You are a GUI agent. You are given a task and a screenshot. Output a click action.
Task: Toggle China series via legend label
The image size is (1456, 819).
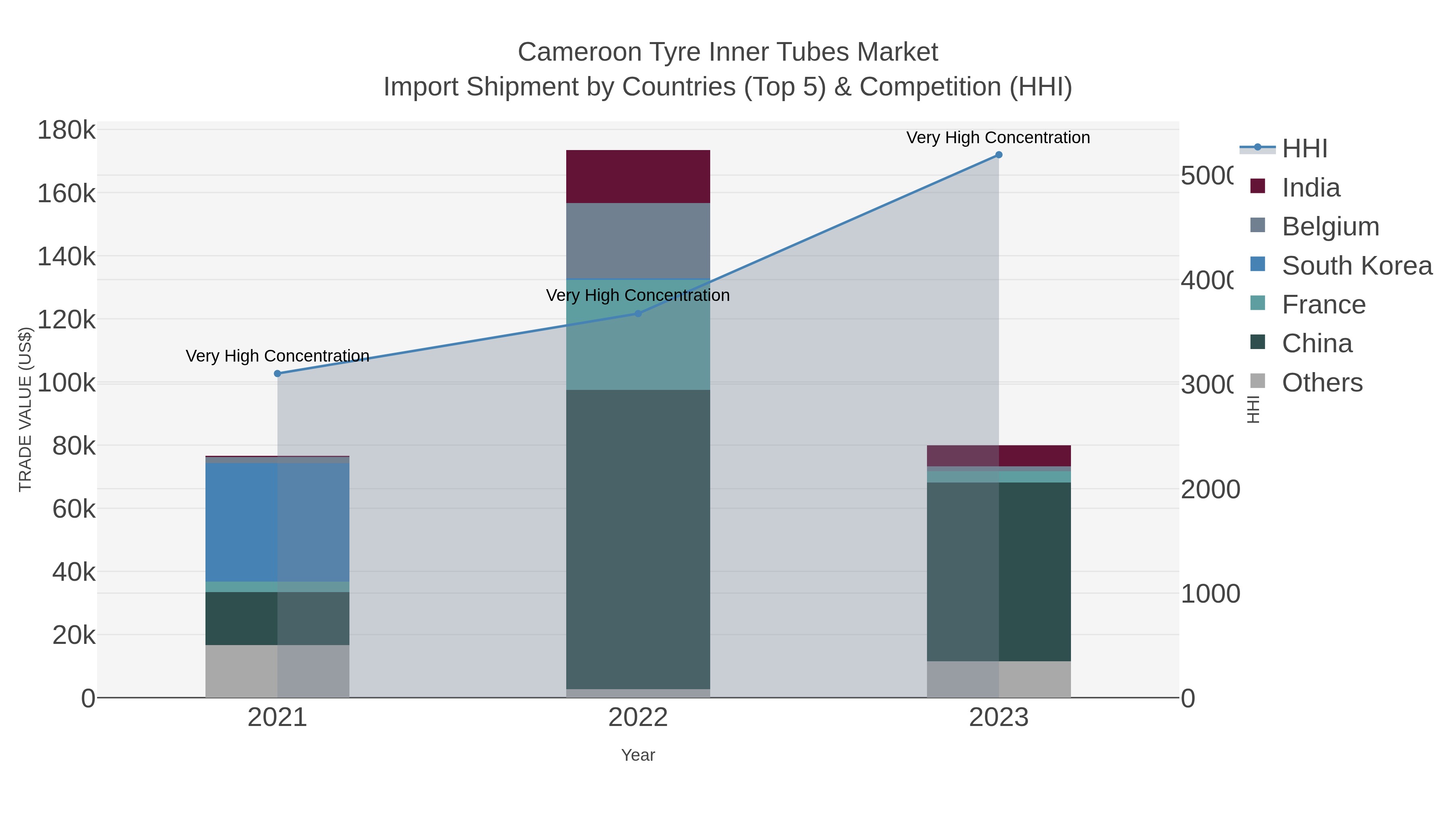1317,344
